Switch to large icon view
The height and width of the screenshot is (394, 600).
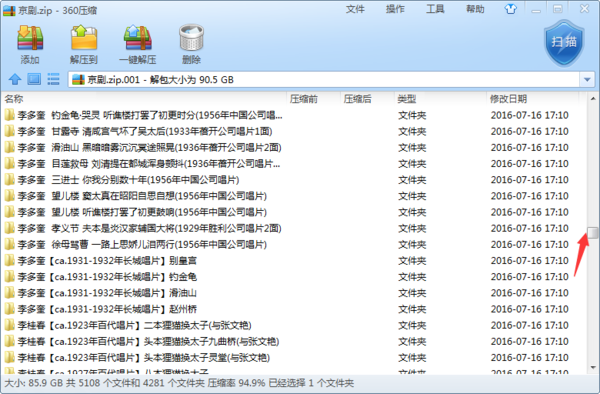[34, 79]
